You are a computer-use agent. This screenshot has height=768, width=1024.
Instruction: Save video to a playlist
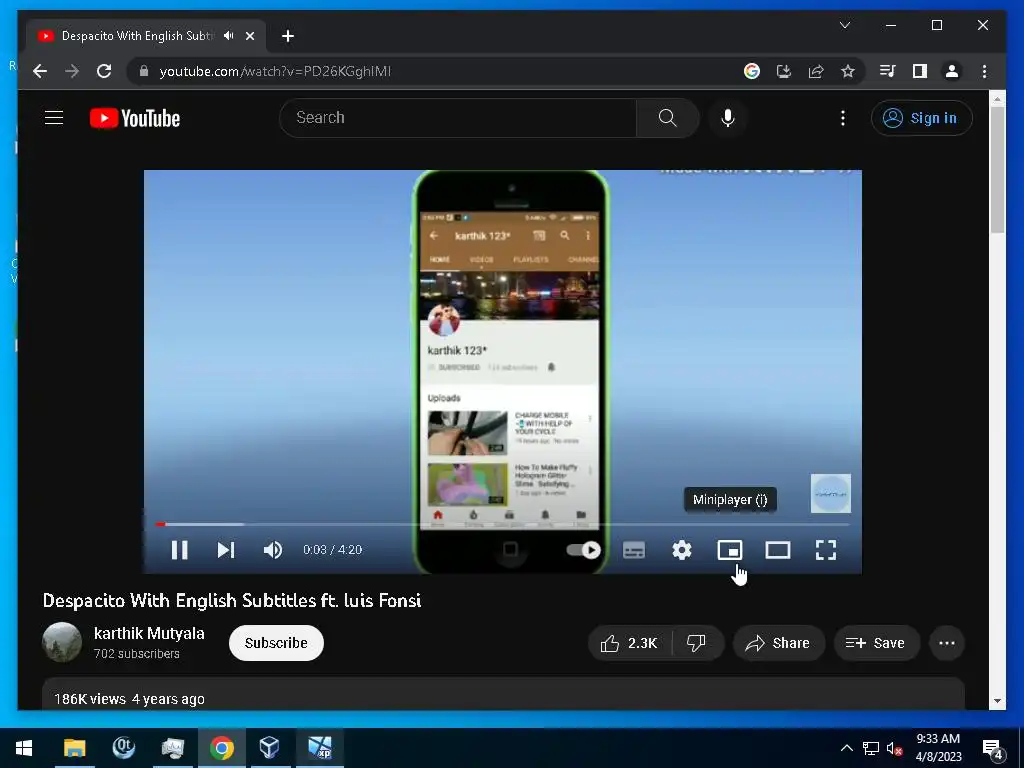(x=876, y=643)
